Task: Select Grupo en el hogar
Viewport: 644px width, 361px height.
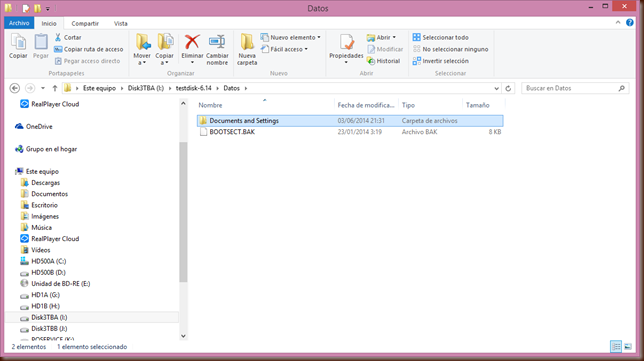Action: pos(46,149)
